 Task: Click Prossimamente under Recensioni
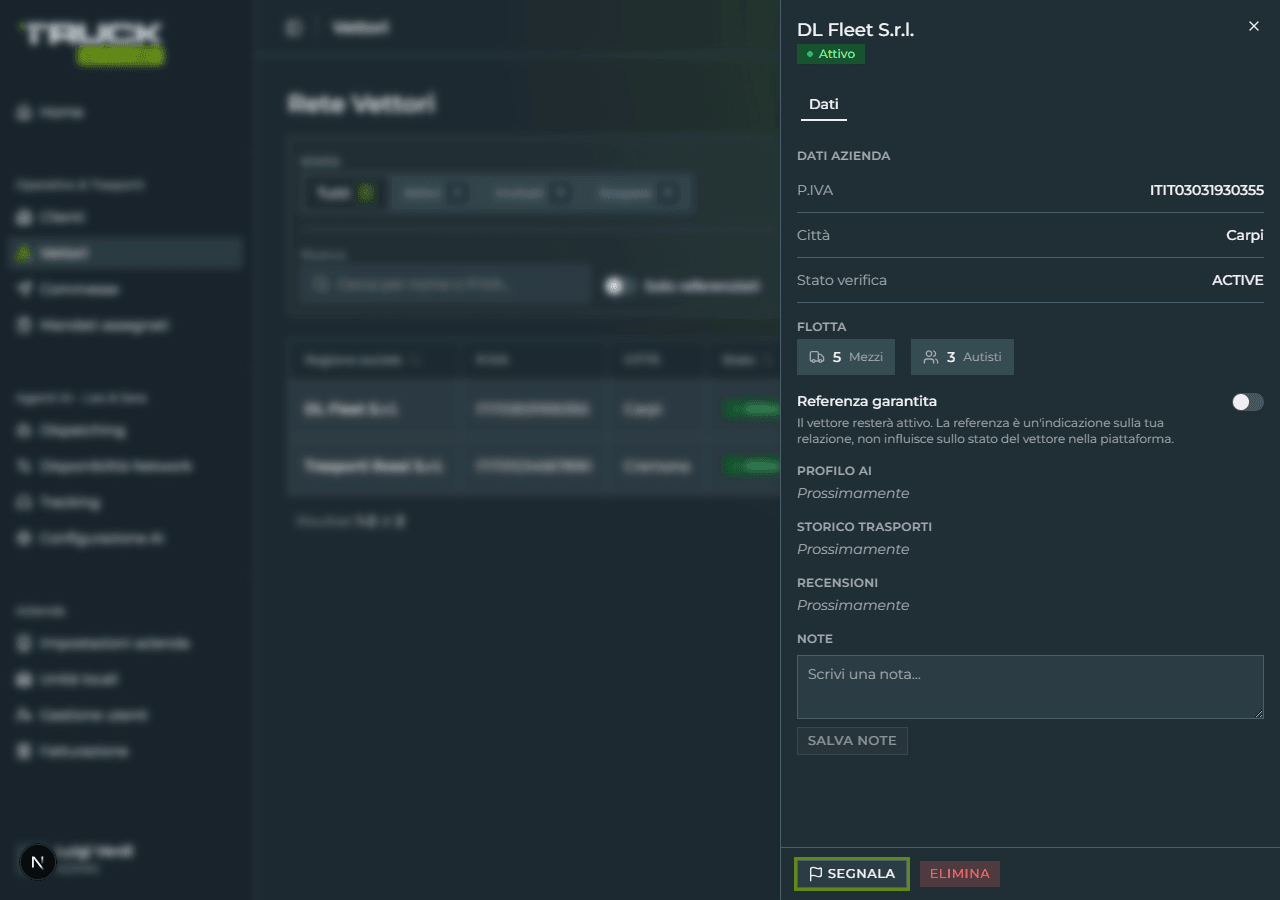[853, 605]
